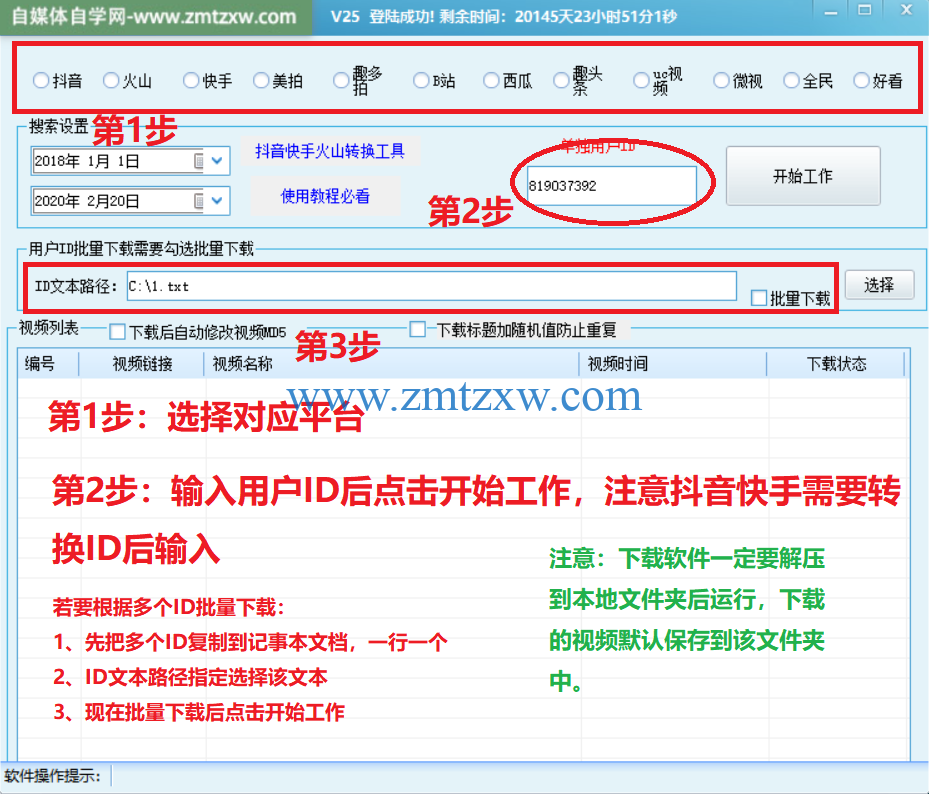
Task: Open the 抖音快手火山转换工具 link
Action: [x=330, y=151]
